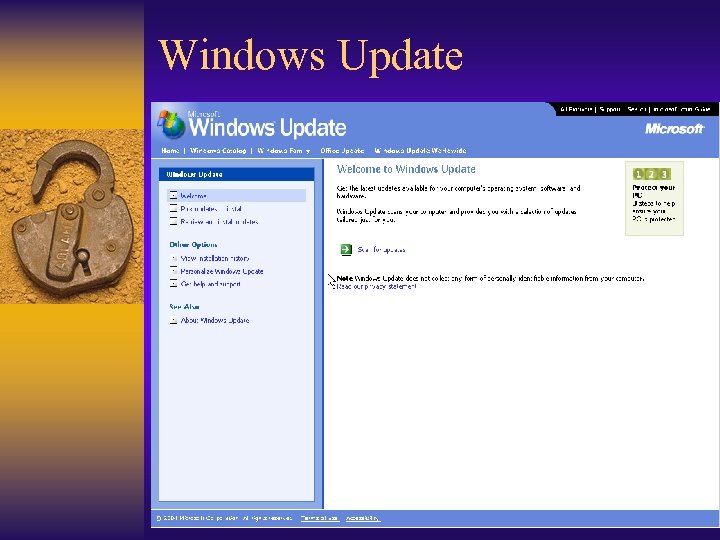This screenshot has width=720, height=540.
Task: Click the icon beside Pick updates to install
Action: click(173, 208)
